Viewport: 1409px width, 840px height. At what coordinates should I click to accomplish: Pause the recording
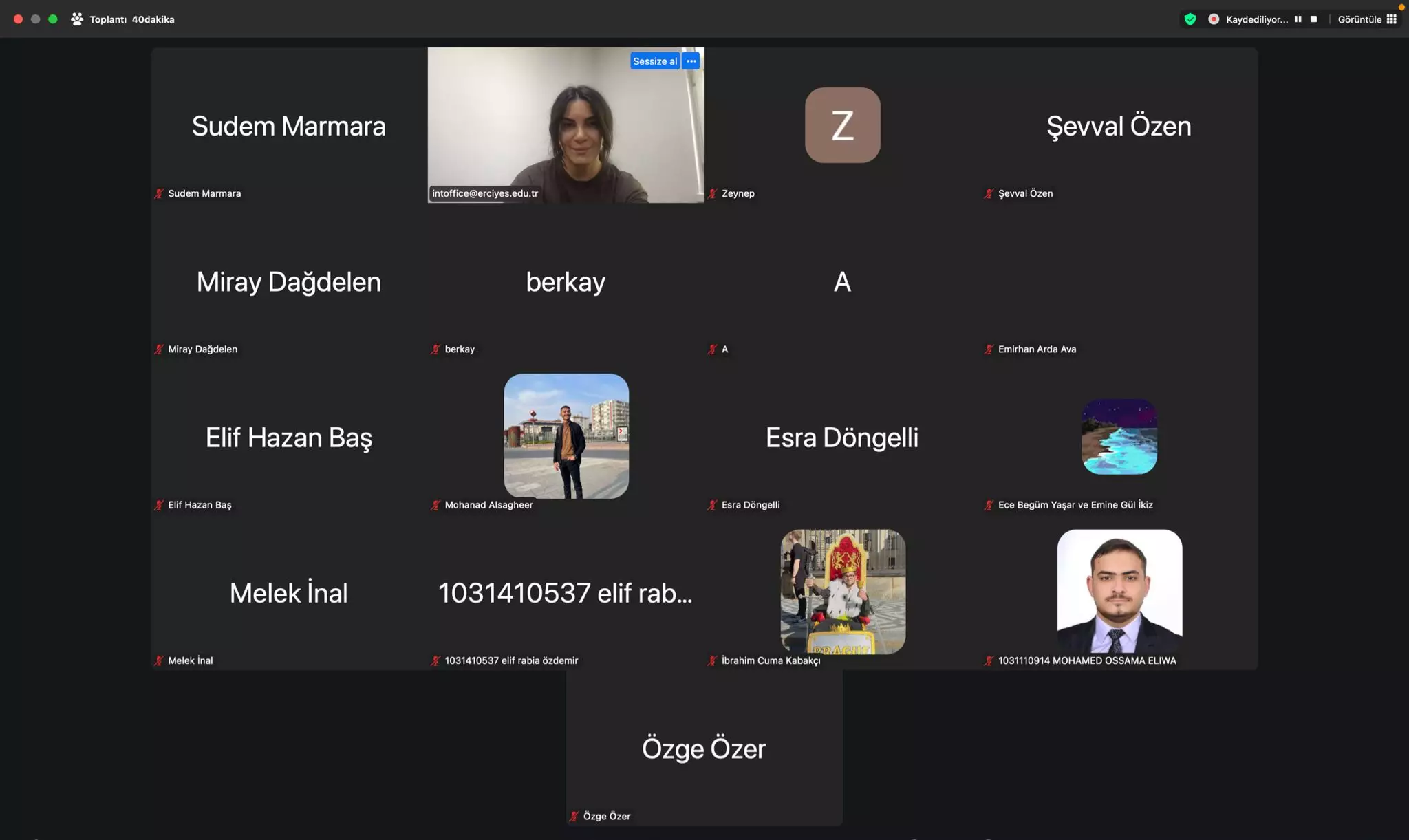click(x=1298, y=19)
